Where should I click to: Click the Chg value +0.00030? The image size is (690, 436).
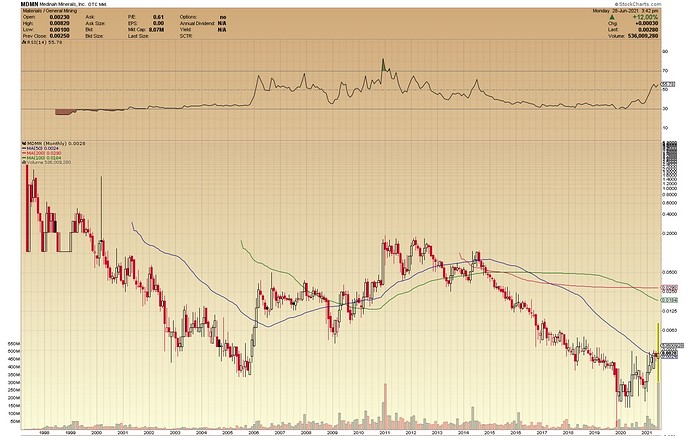(x=647, y=23)
